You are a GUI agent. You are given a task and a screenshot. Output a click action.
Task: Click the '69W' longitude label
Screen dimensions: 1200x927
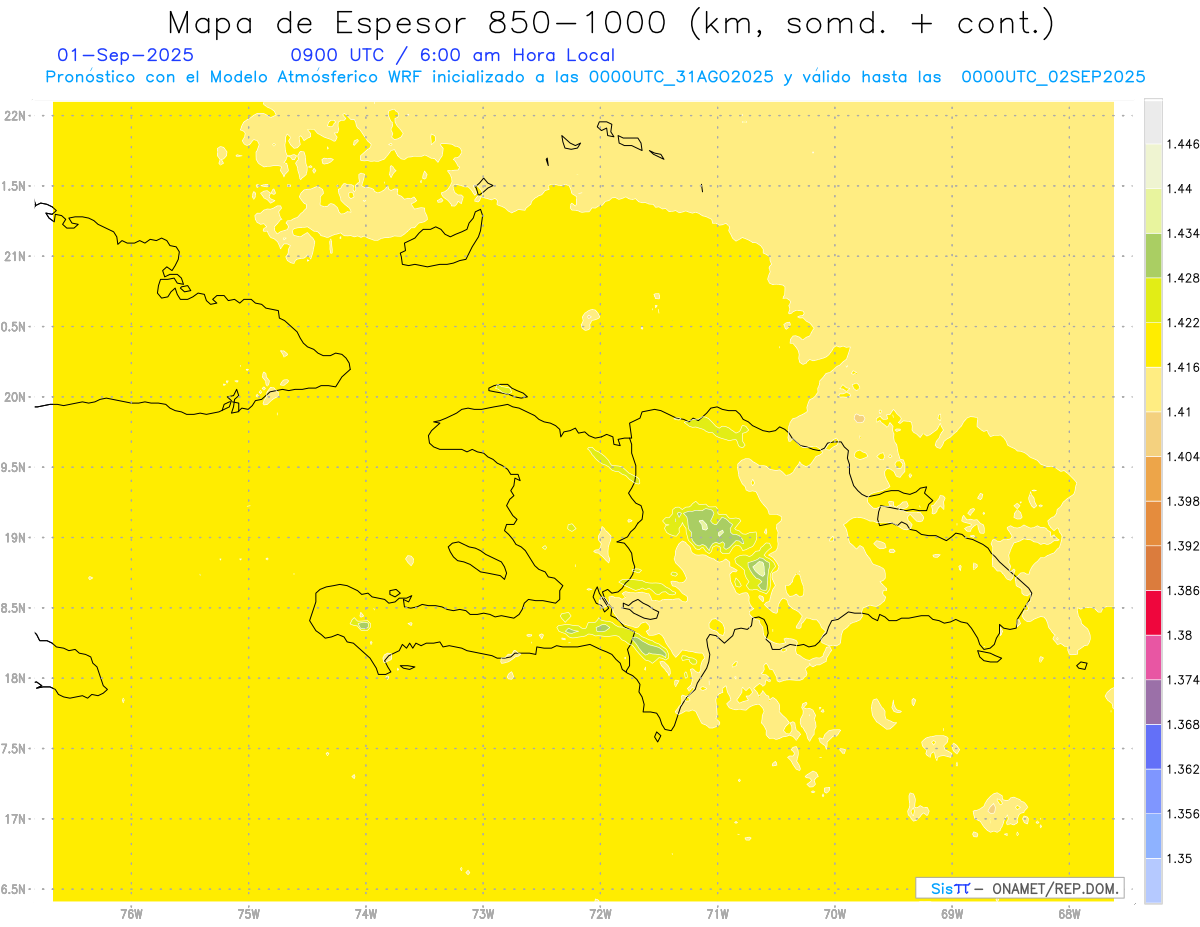(x=952, y=915)
